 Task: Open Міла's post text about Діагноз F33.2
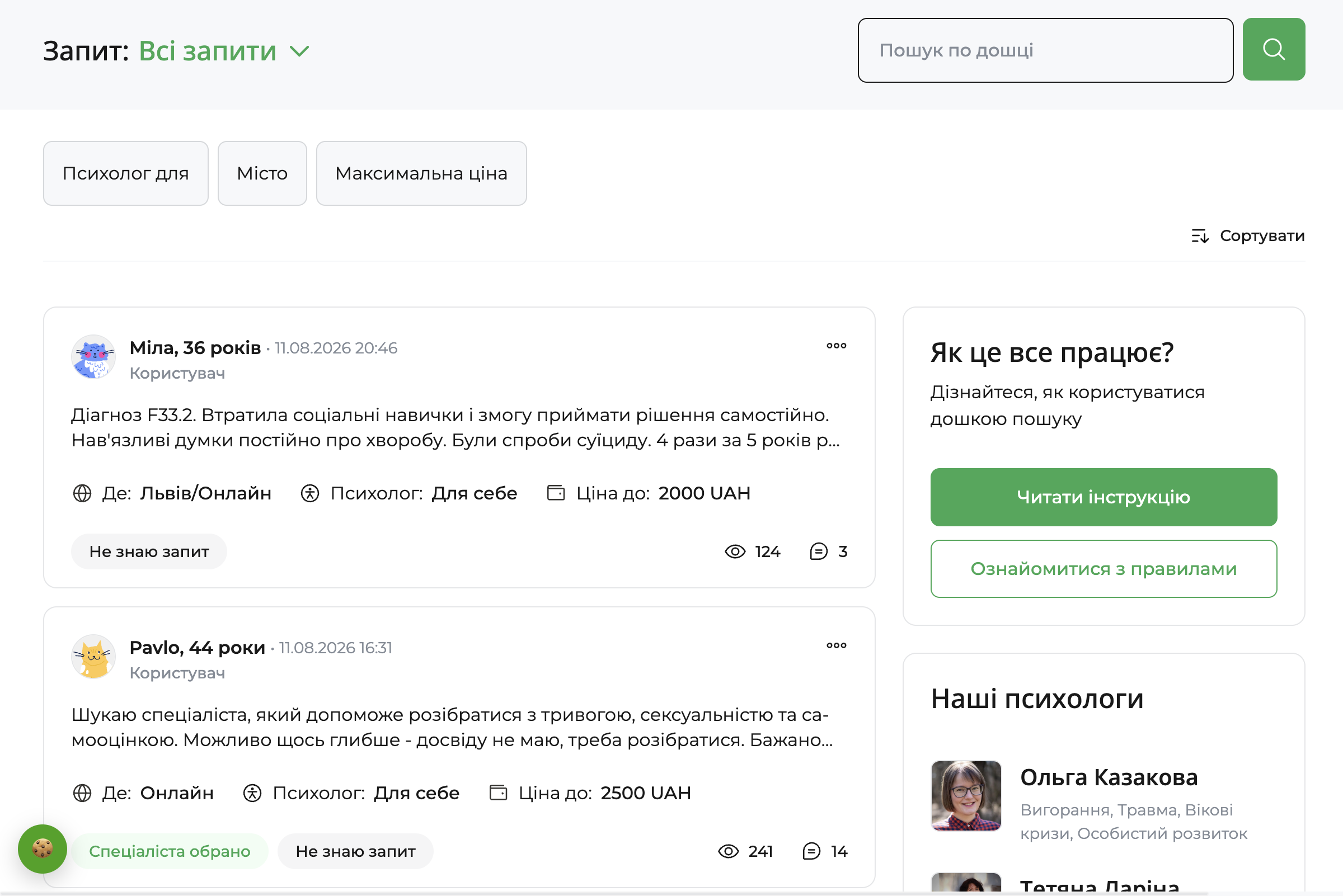(456, 427)
